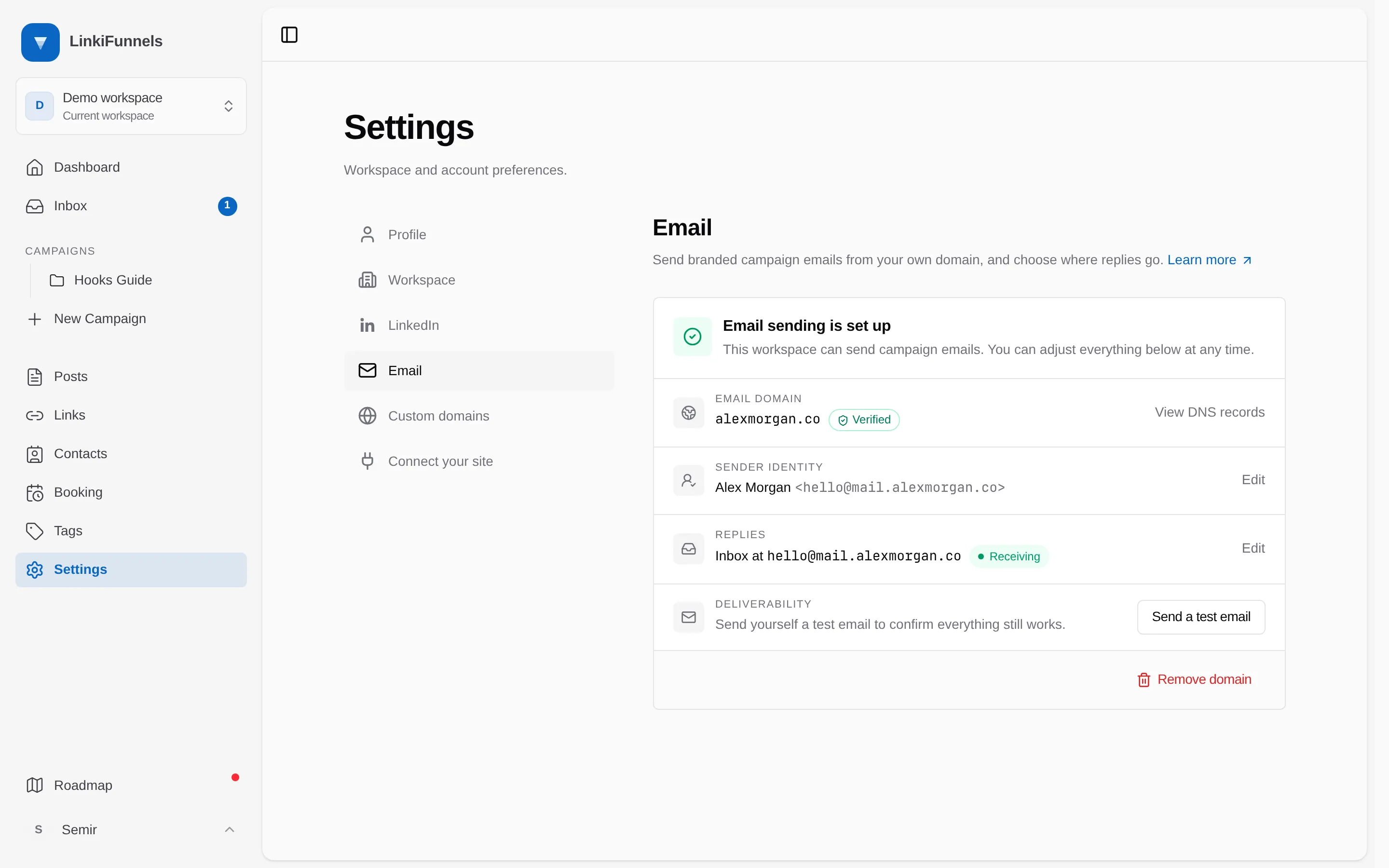Edit the Sender Identity
Screen dimensions: 1389x868
(1253, 480)
